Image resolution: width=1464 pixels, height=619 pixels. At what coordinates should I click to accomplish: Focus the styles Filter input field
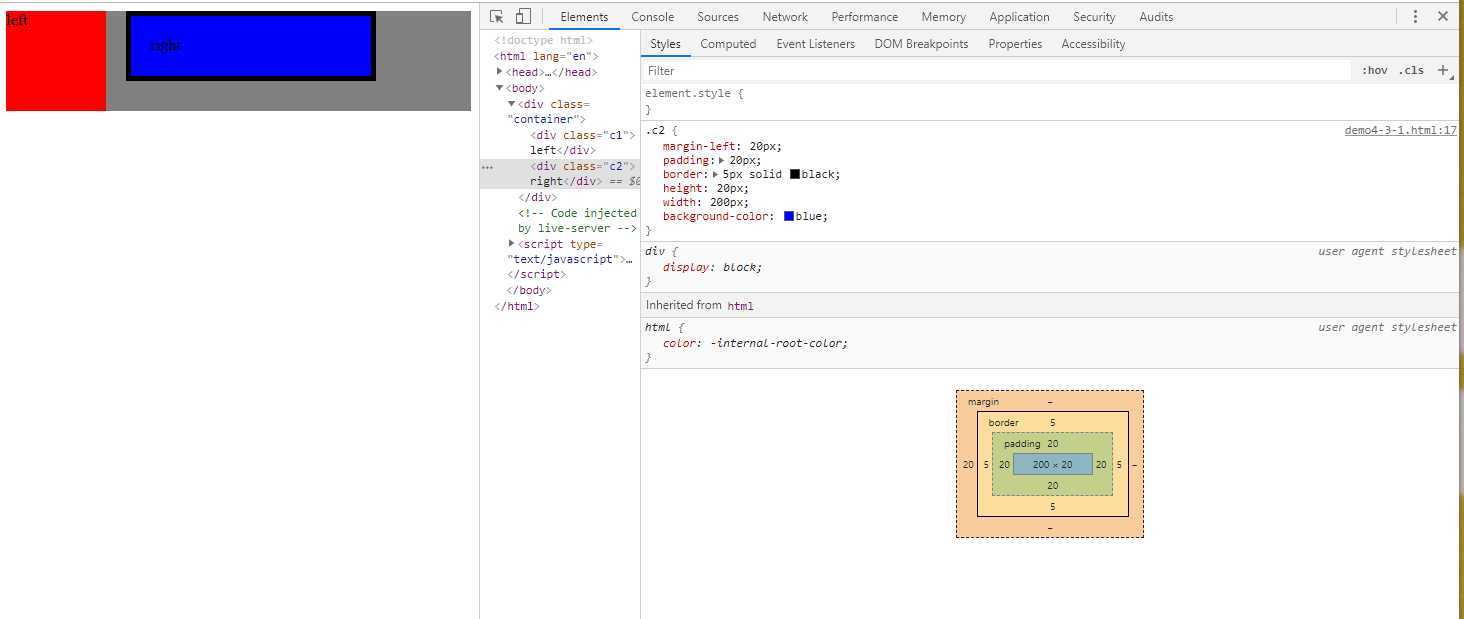pos(996,71)
